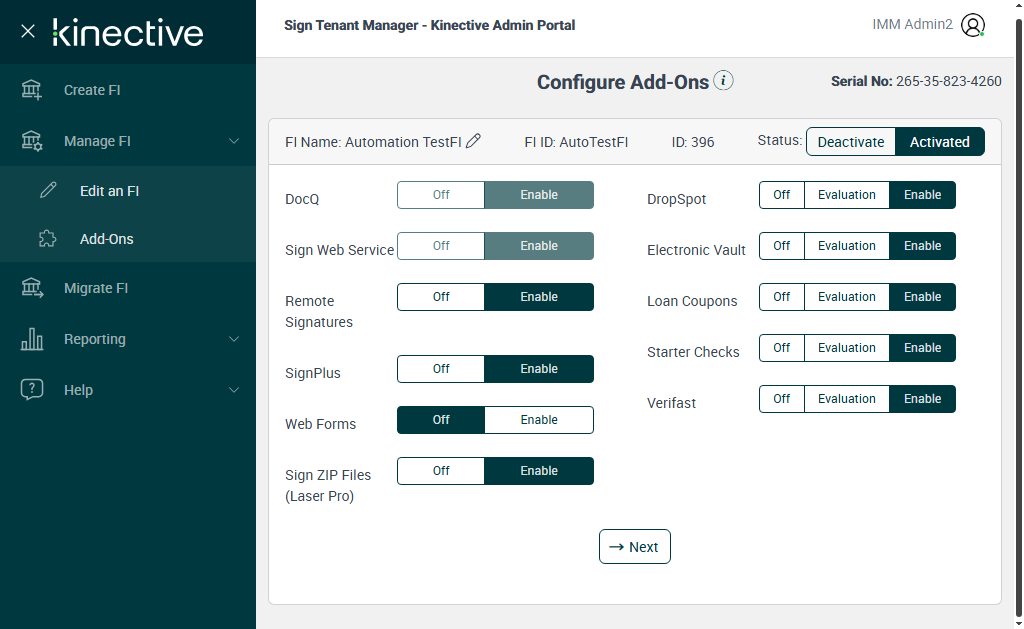Turn Remote Signatures Off
Screen dimensions: 1024x629
tap(441, 297)
